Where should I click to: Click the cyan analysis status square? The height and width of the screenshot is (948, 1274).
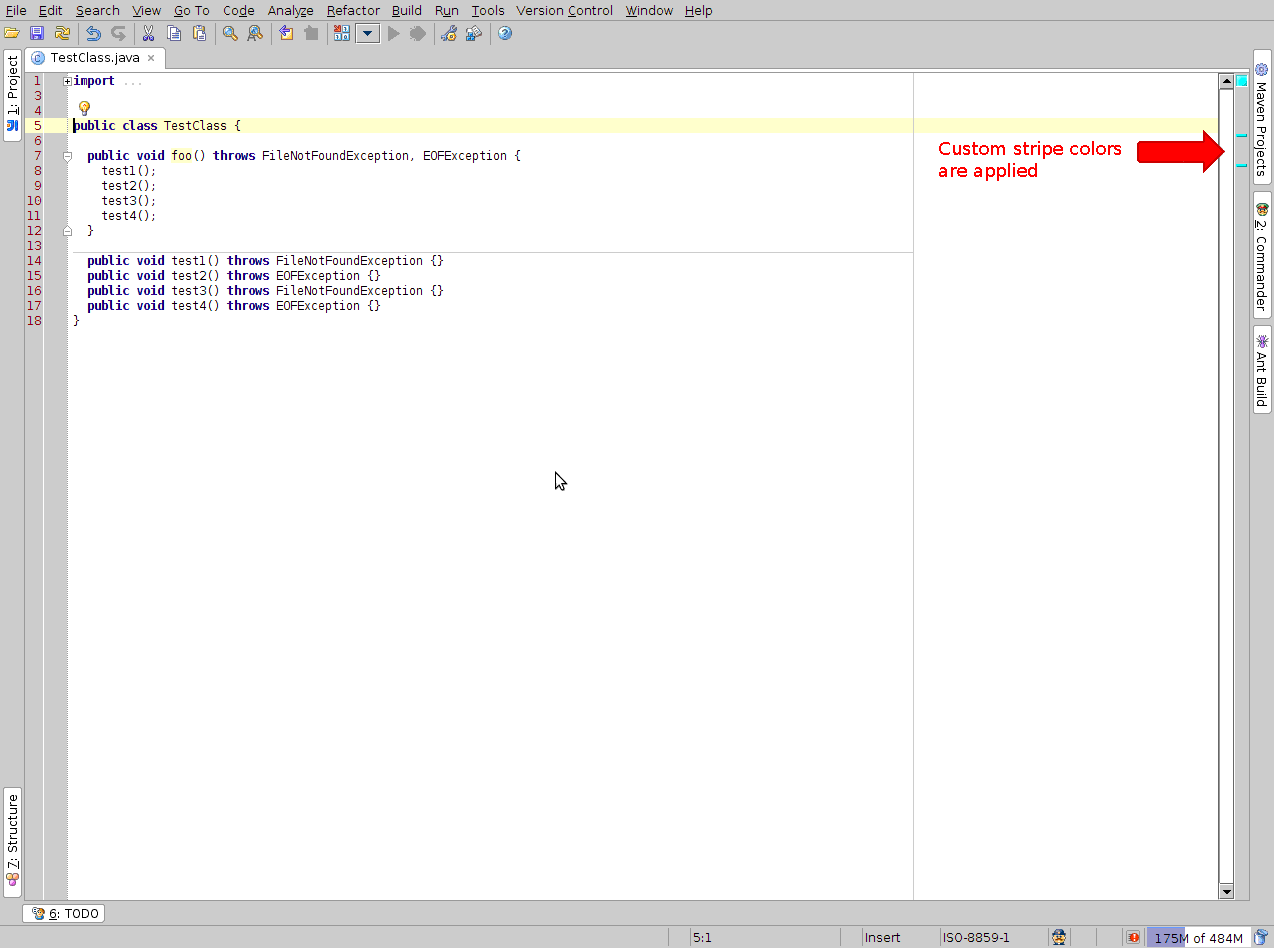[x=1241, y=80]
